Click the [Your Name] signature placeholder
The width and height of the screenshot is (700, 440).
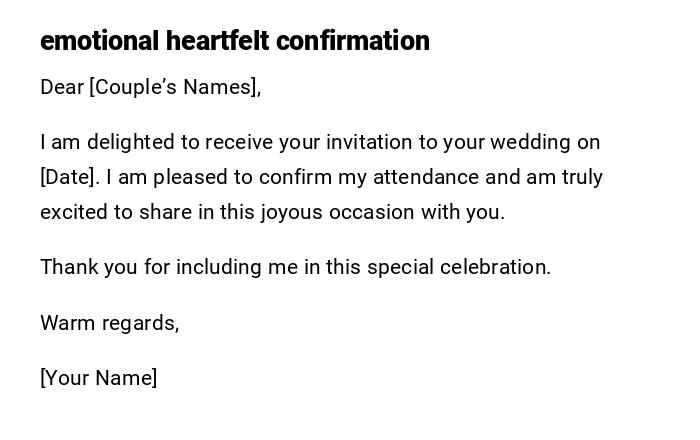tap(98, 378)
